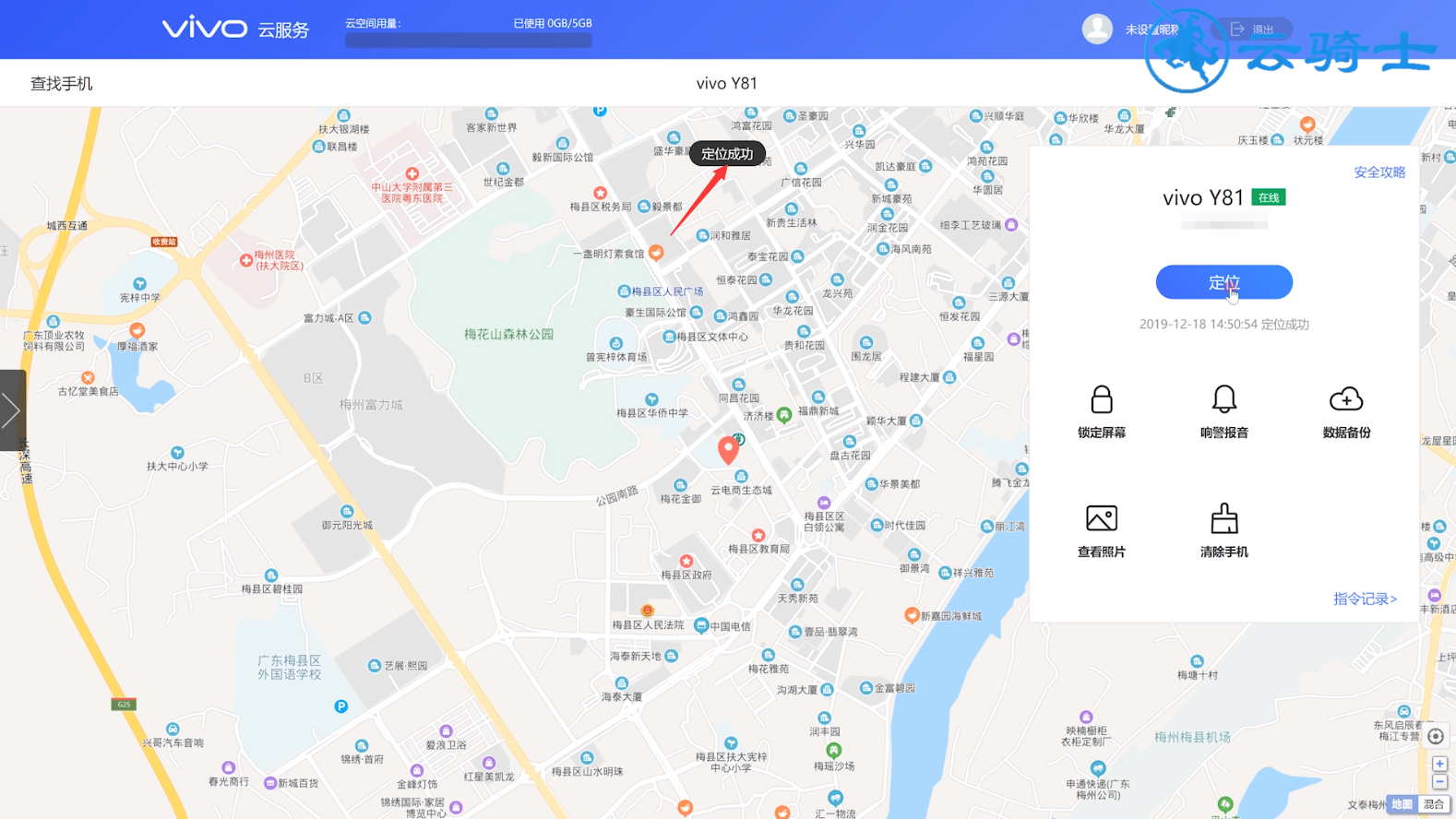Image resolution: width=1456 pixels, height=819 pixels.
Task: Click the 中国电信 map marker icon
Action: point(701,625)
